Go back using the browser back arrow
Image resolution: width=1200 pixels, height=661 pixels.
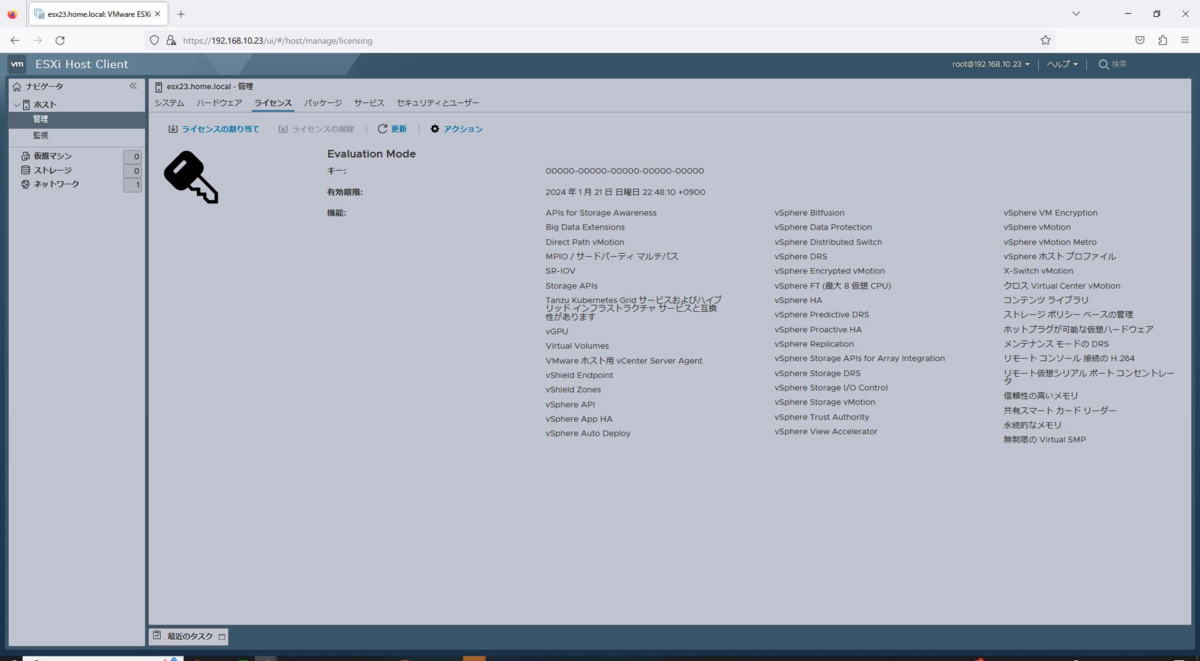pos(15,40)
